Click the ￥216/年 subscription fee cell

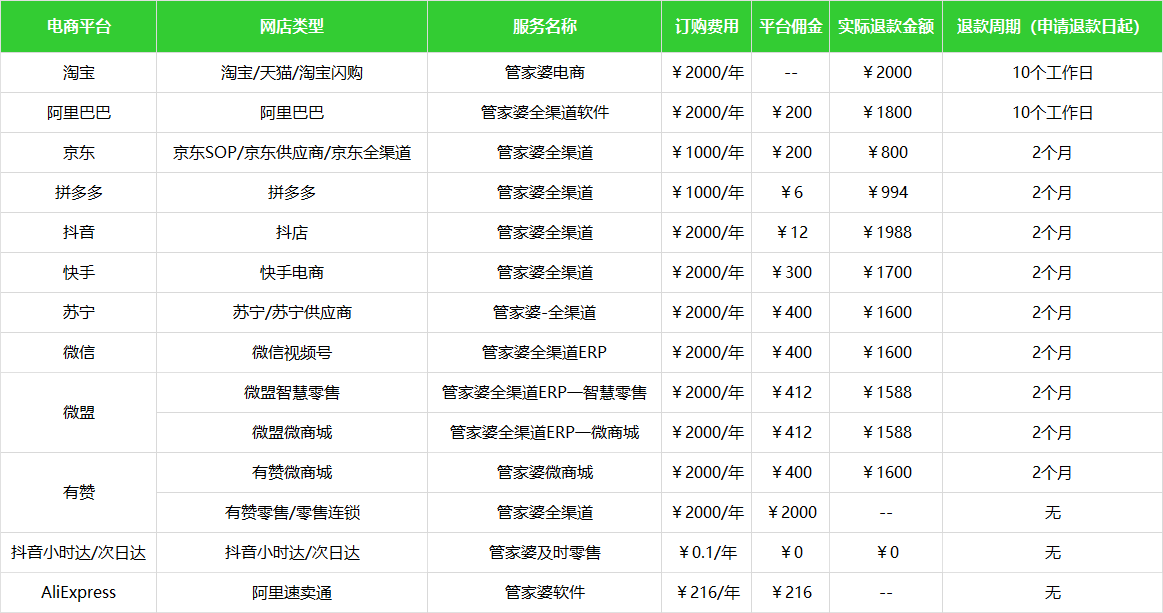[706, 593]
